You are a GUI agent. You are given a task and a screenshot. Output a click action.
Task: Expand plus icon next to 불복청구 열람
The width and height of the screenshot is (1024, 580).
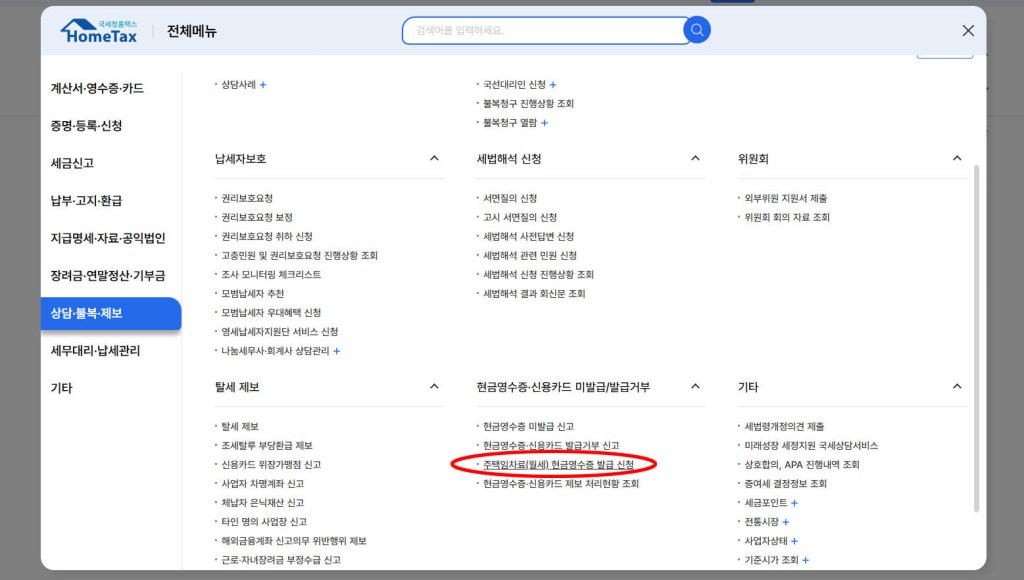(545, 123)
